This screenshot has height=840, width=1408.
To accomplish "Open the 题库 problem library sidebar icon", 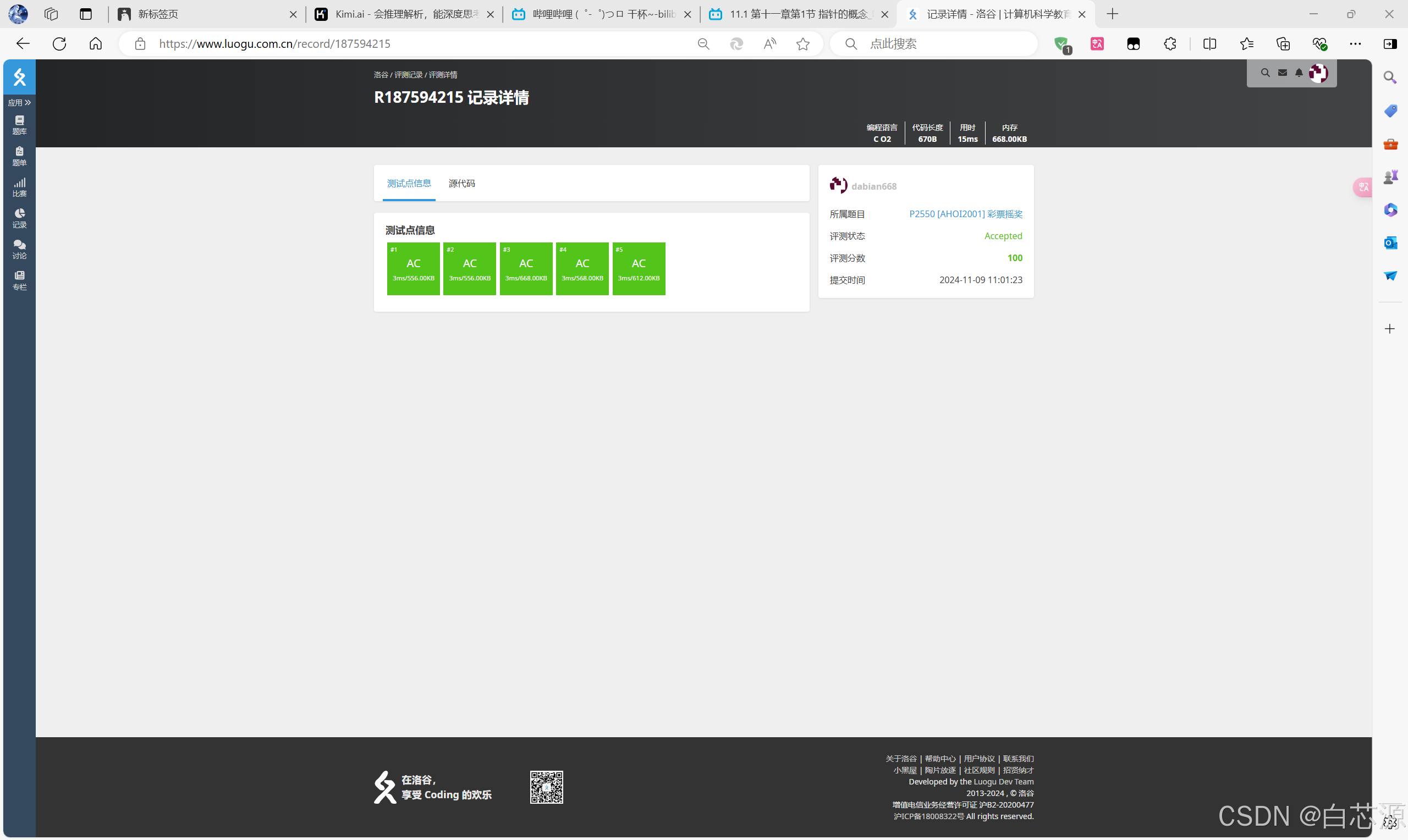I will tap(19, 125).
